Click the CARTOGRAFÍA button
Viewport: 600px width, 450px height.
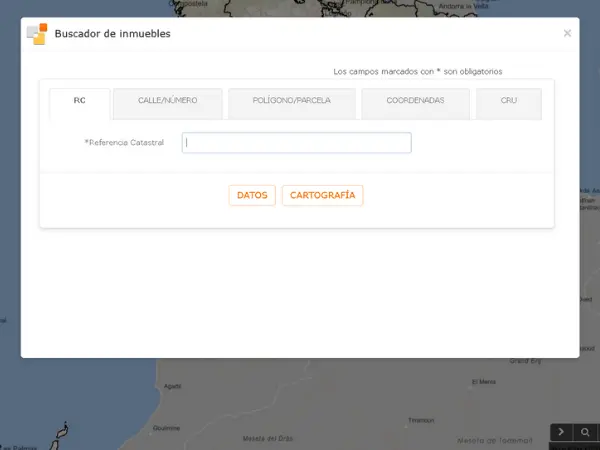[x=322, y=196]
